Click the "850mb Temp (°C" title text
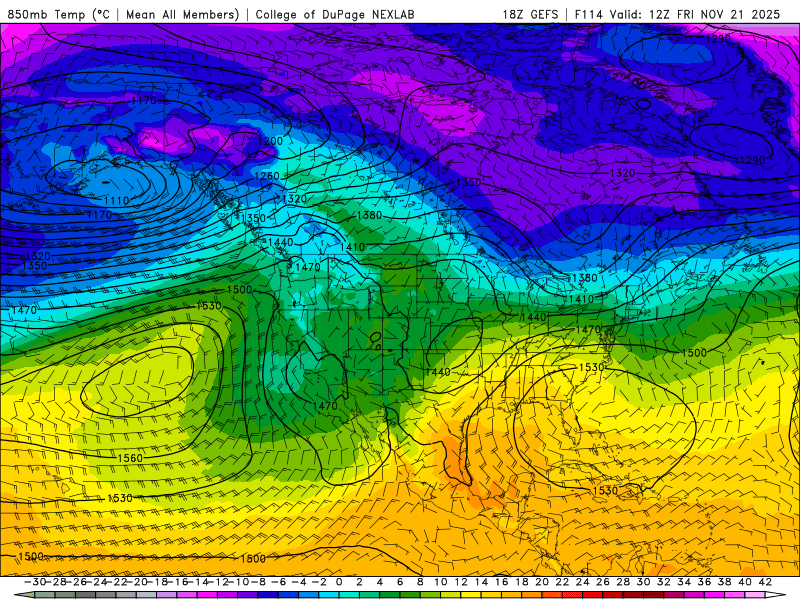Viewport: 800px width, 600px height. click(59, 14)
